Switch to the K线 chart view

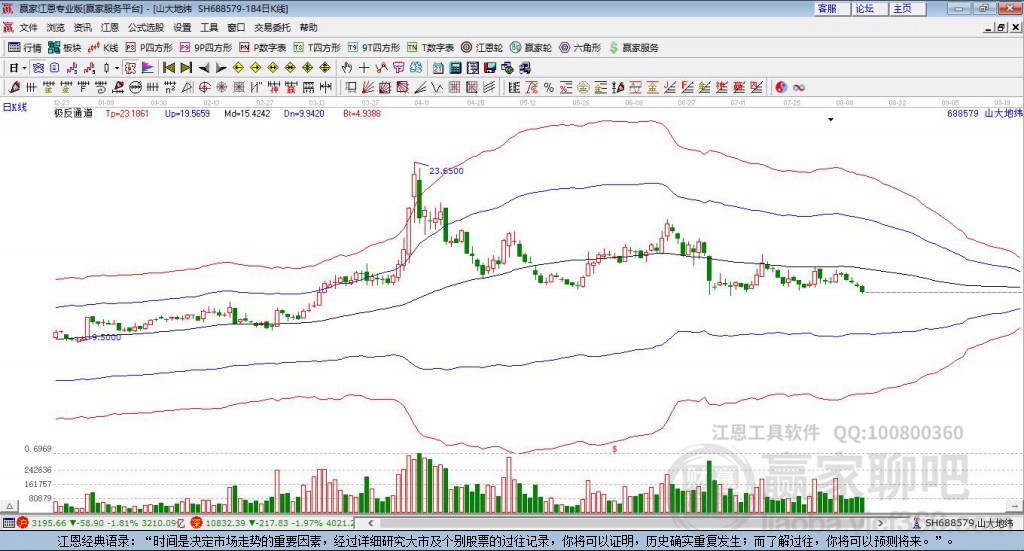coord(103,48)
